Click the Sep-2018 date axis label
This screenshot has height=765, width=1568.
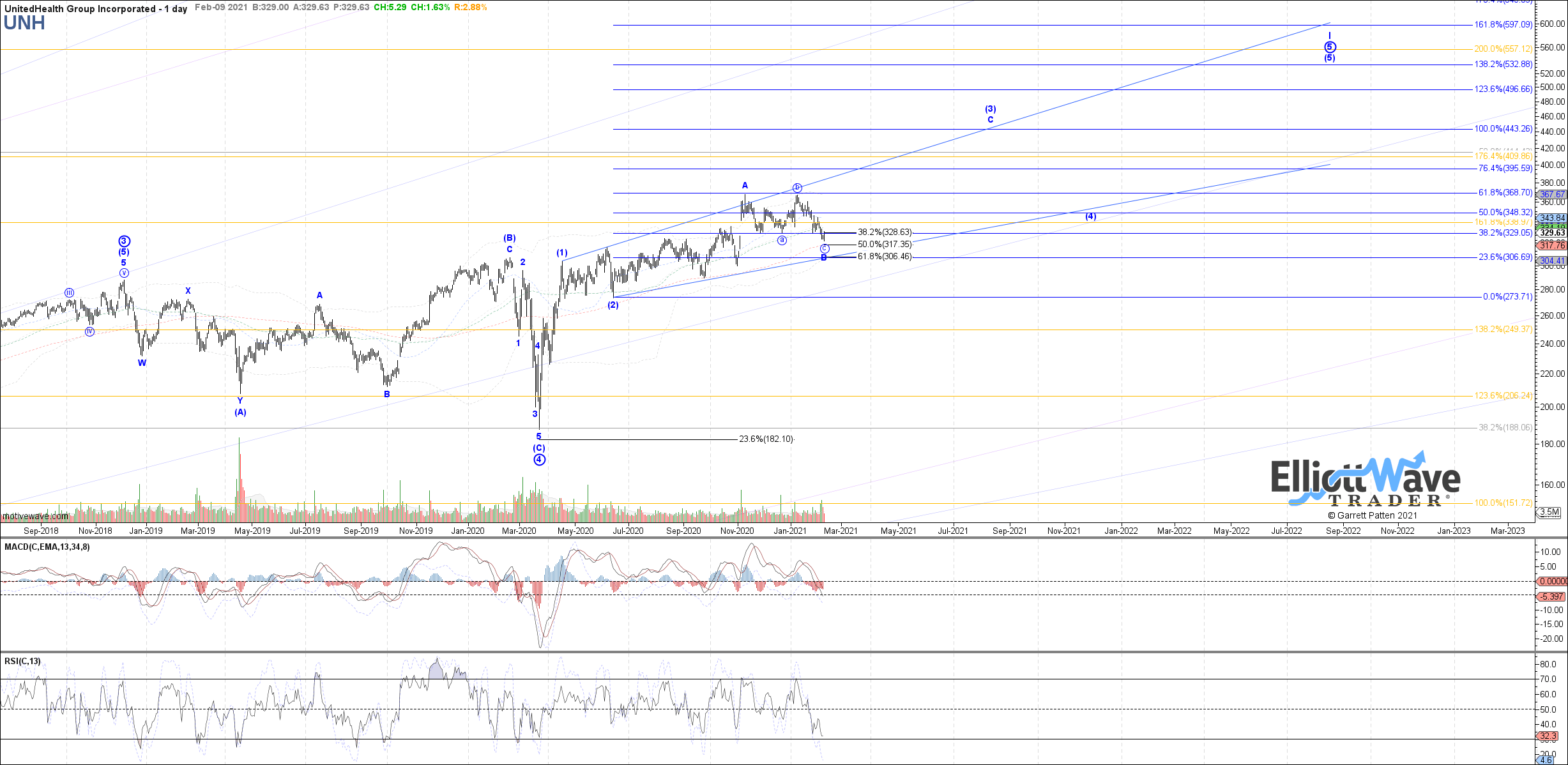[x=41, y=531]
